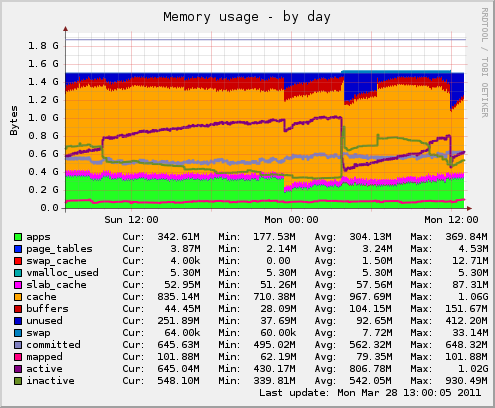Click the Mon 12:00 time axis label
The width and height of the screenshot is (495, 408).
(x=451, y=220)
